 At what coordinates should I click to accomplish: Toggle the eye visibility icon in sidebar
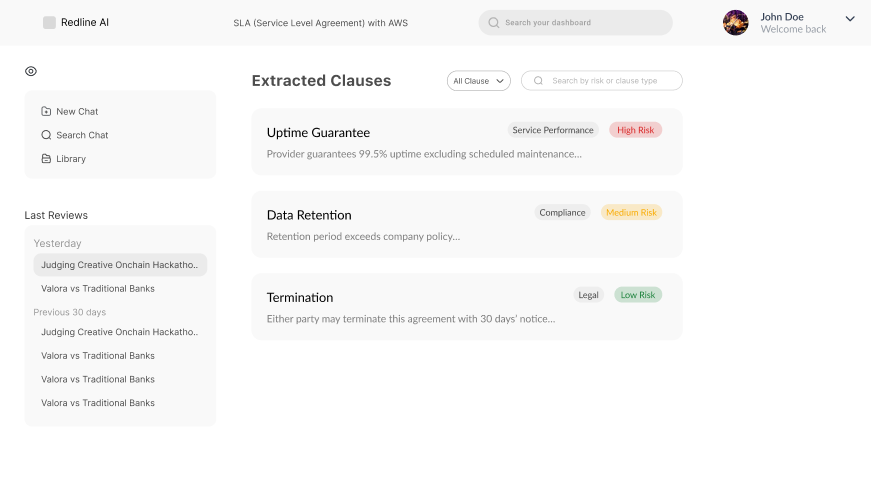[x=31, y=71]
